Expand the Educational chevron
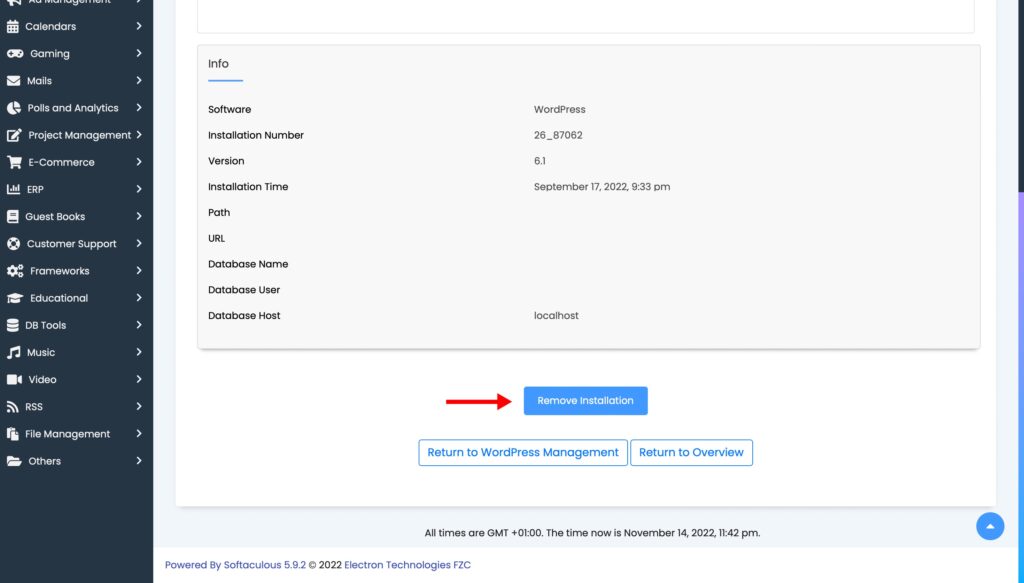The height and width of the screenshot is (583, 1024). coord(139,298)
